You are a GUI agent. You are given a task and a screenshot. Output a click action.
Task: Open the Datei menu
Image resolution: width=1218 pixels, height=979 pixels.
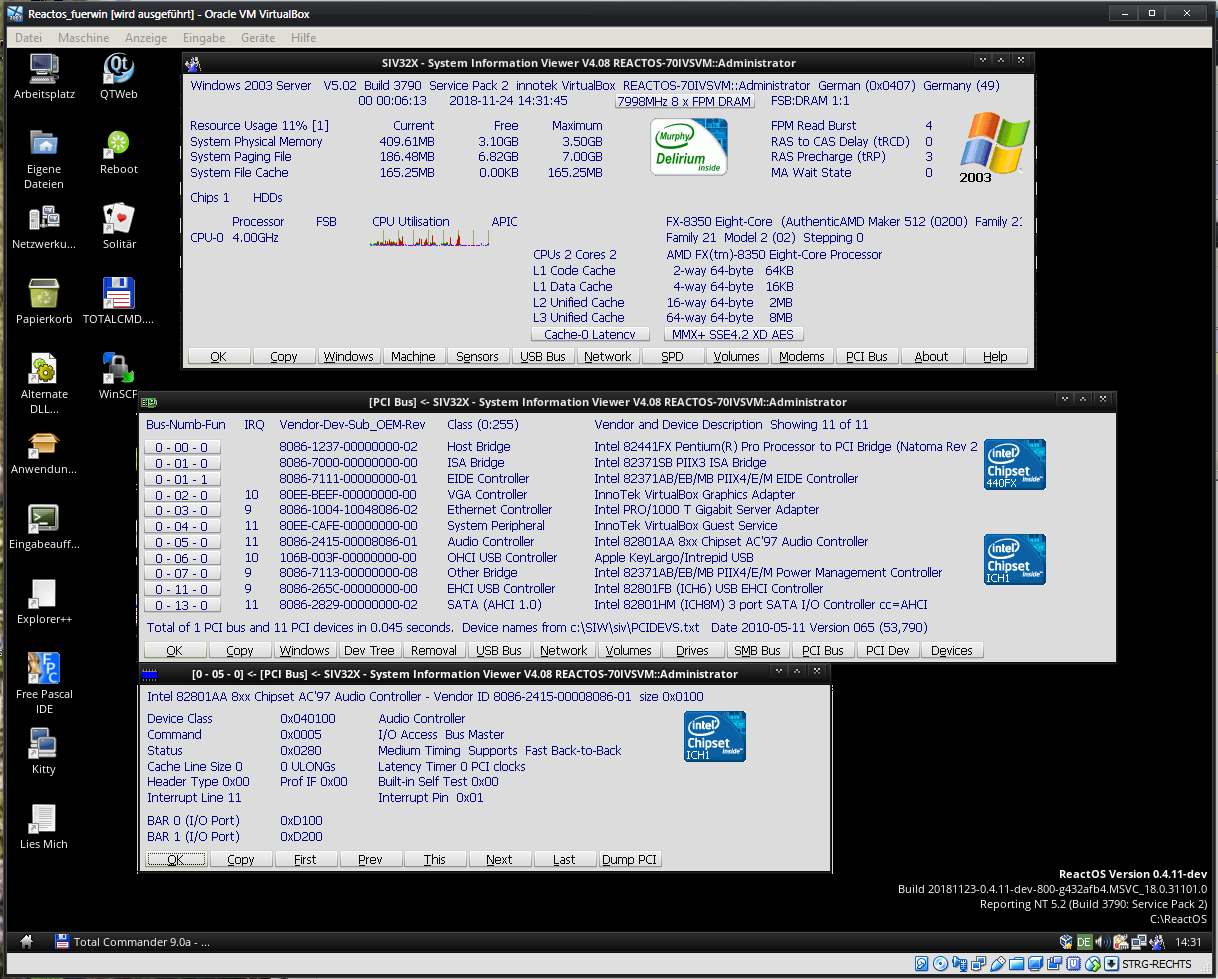29,38
